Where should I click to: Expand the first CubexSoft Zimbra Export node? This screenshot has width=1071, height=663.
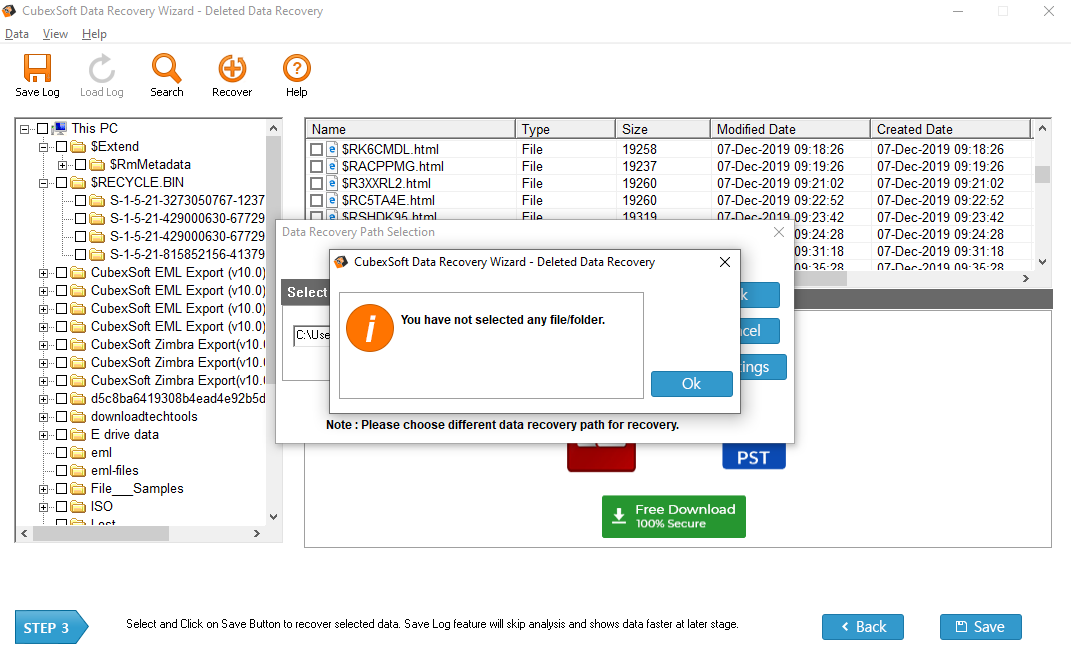45,344
